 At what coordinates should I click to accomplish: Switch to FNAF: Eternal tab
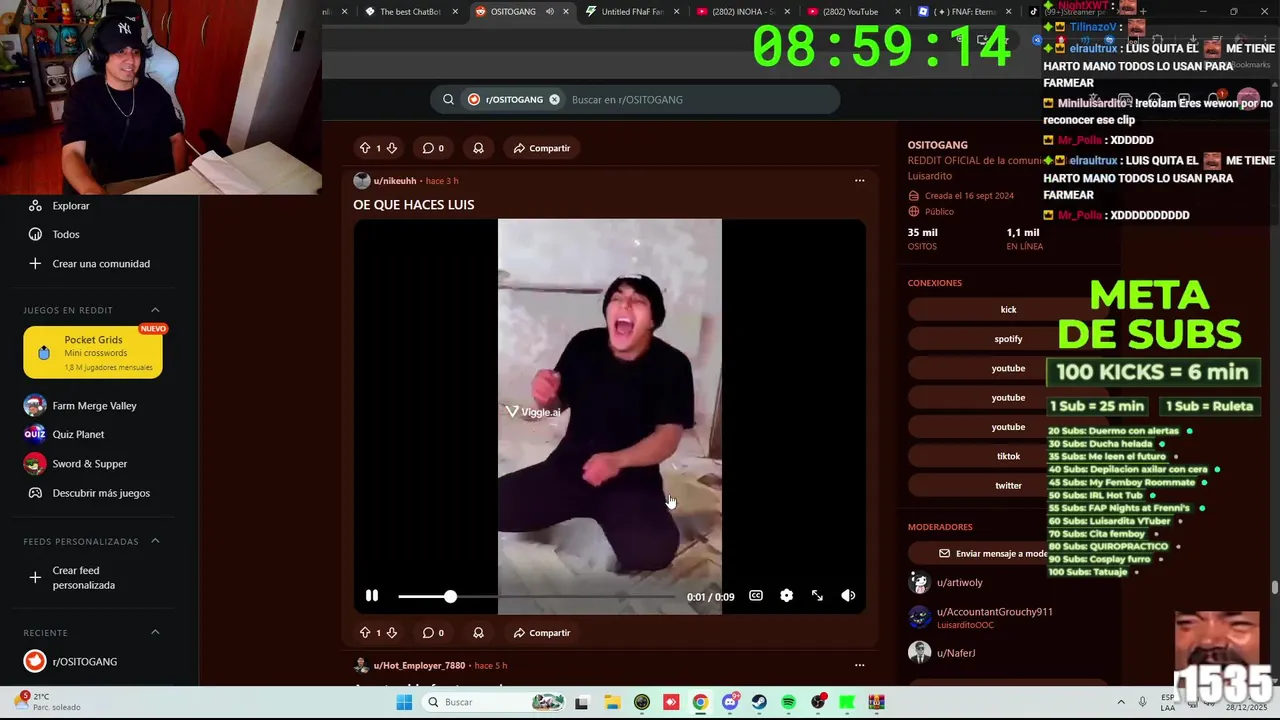point(965,12)
